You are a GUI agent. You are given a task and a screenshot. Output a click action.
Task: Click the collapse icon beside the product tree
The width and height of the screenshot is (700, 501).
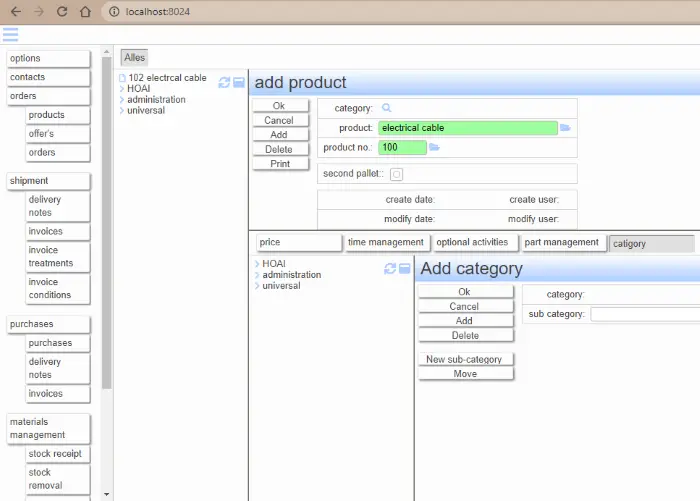coord(239,82)
